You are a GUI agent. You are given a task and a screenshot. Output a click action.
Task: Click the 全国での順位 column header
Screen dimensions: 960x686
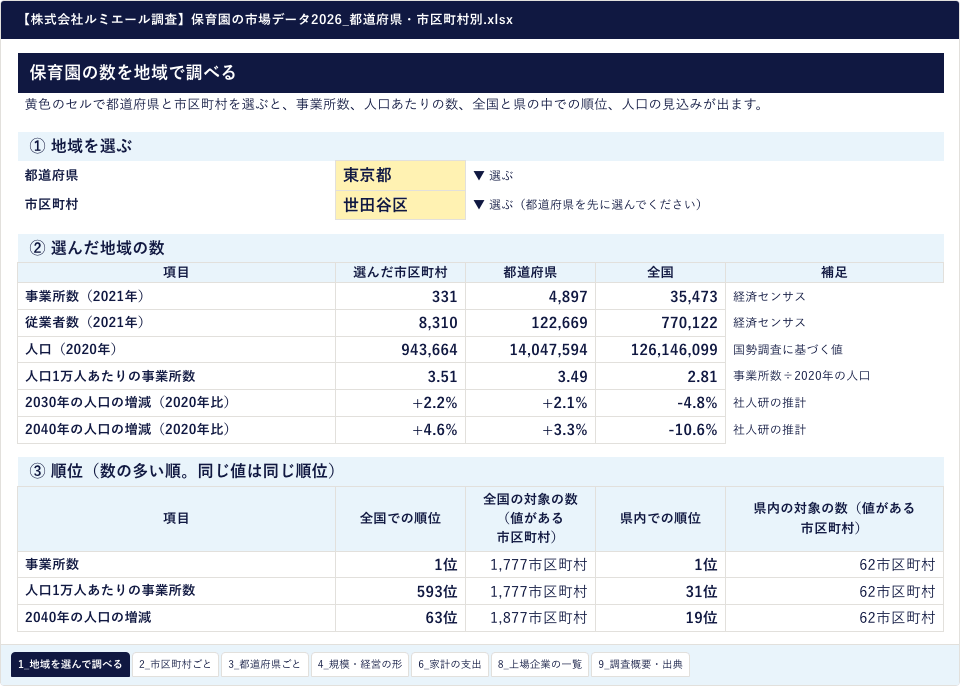400,519
